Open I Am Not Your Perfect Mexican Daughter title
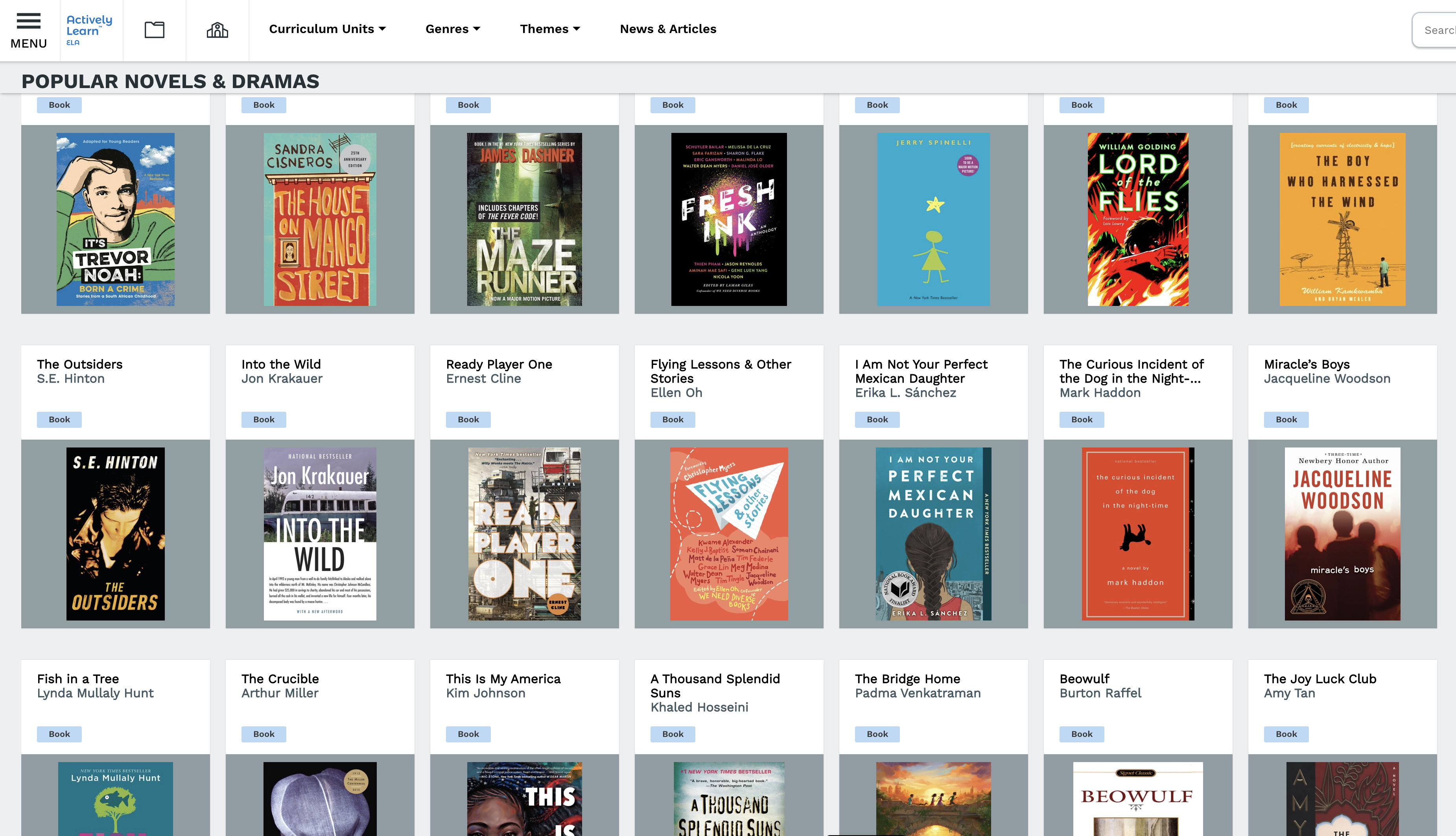 [921, 371]
